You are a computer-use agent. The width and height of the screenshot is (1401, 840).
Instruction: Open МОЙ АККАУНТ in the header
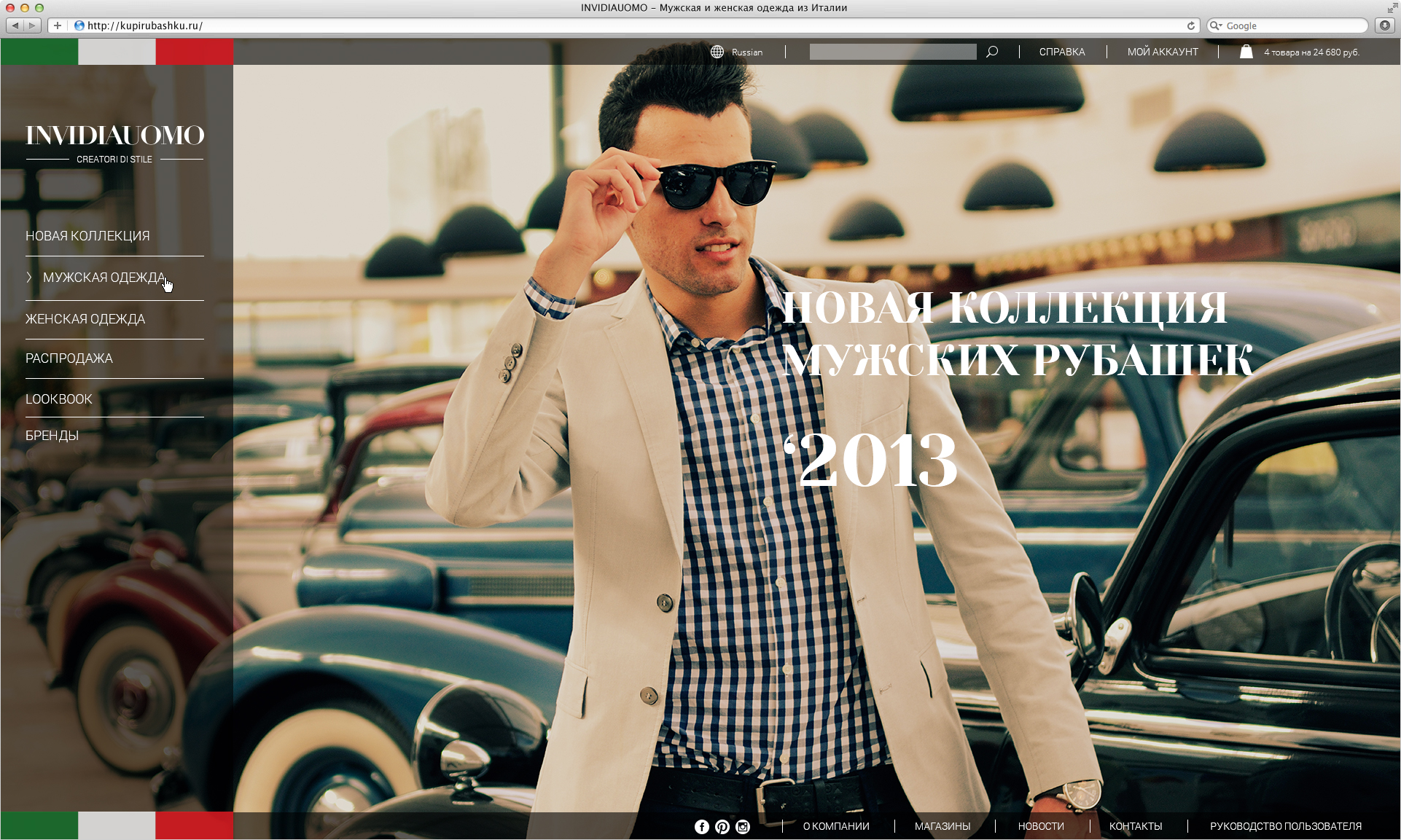(1163, 52)
